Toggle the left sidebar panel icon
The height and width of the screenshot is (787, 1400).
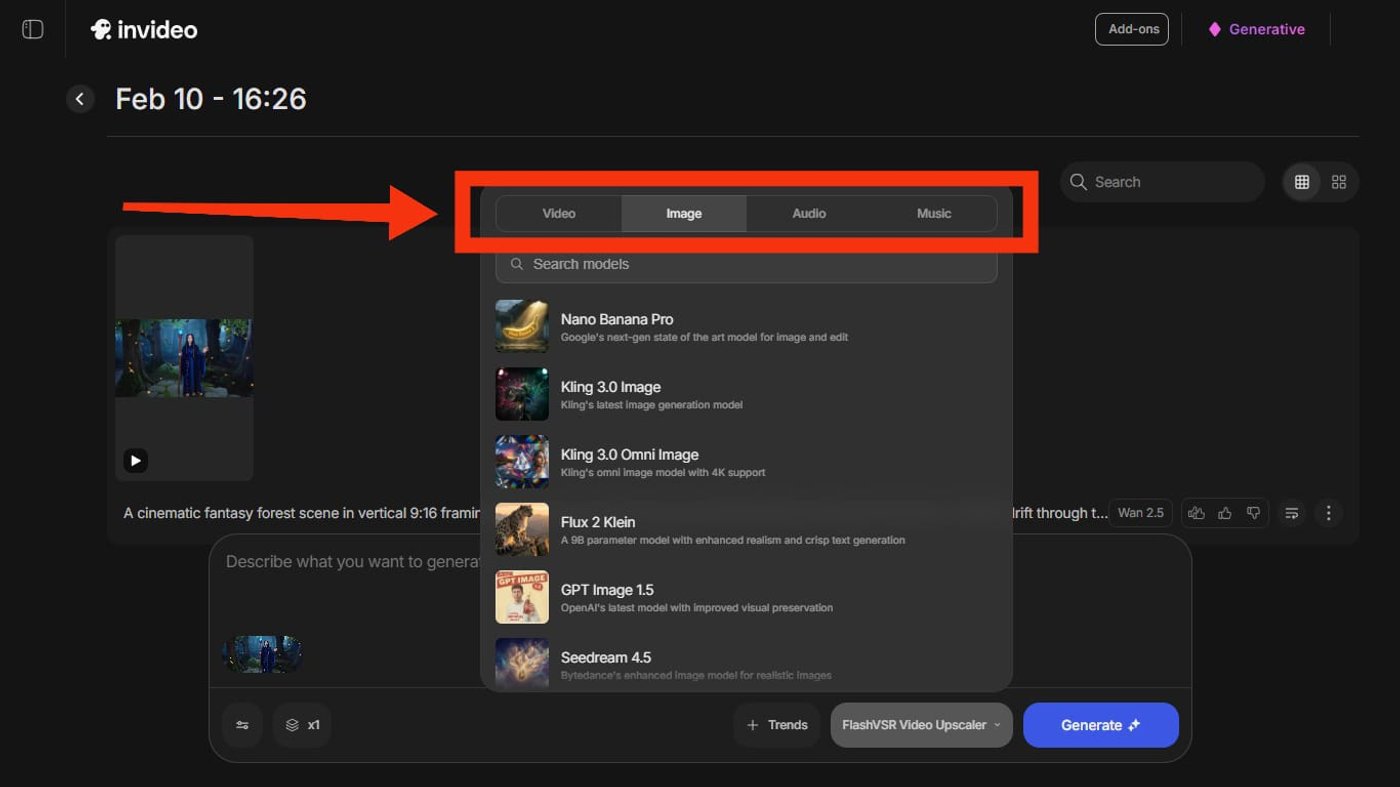(33, 29)
